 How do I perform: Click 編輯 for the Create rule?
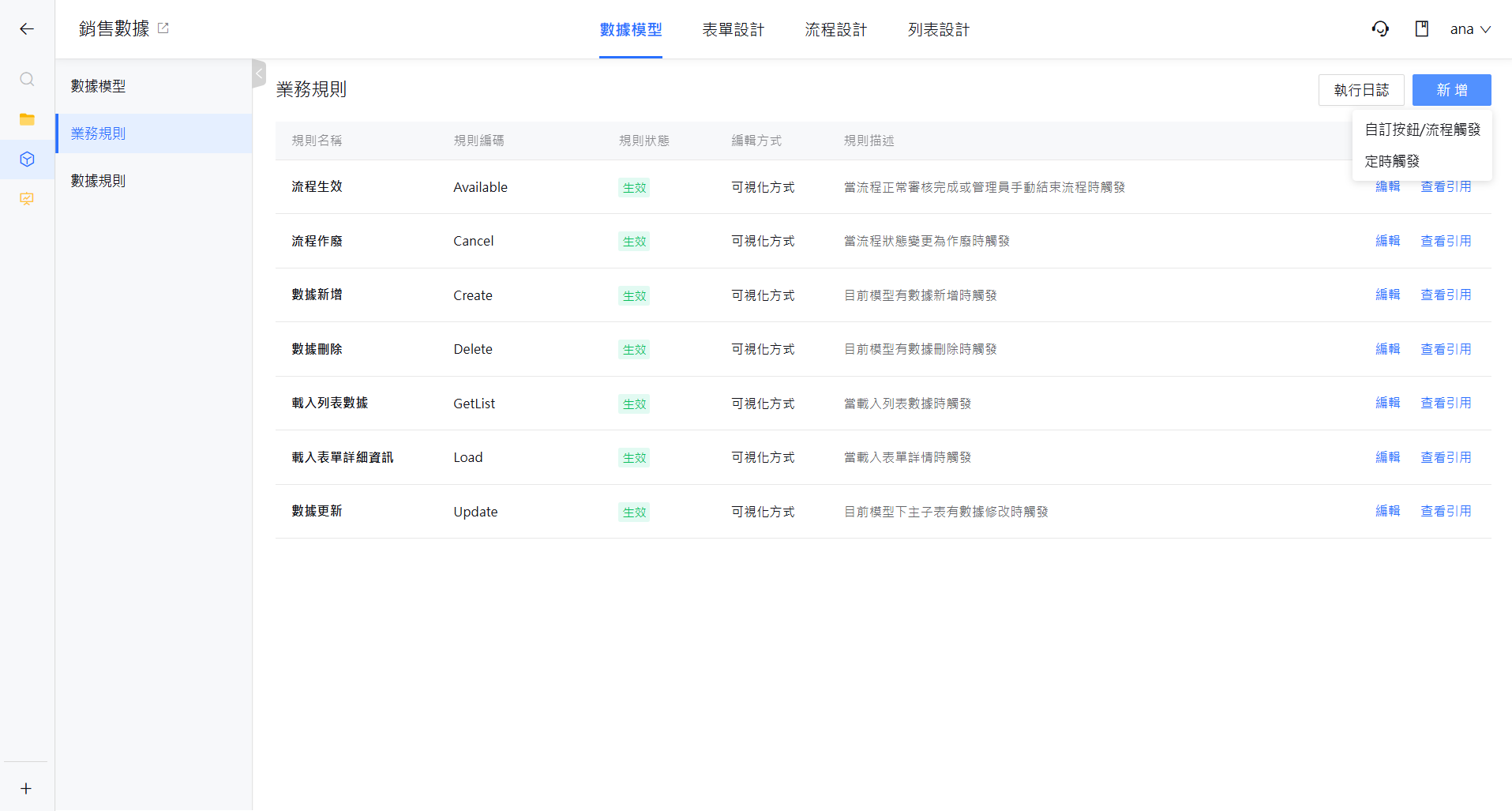click(x=1388, y=295)
